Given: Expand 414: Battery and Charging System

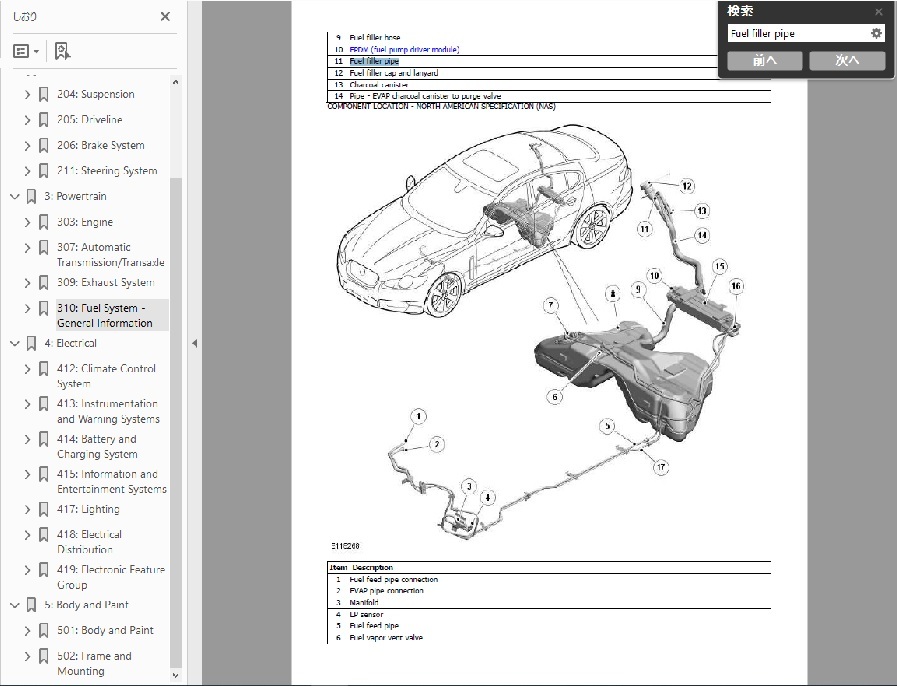Looking at the screenshot, I should click(27, 439).
